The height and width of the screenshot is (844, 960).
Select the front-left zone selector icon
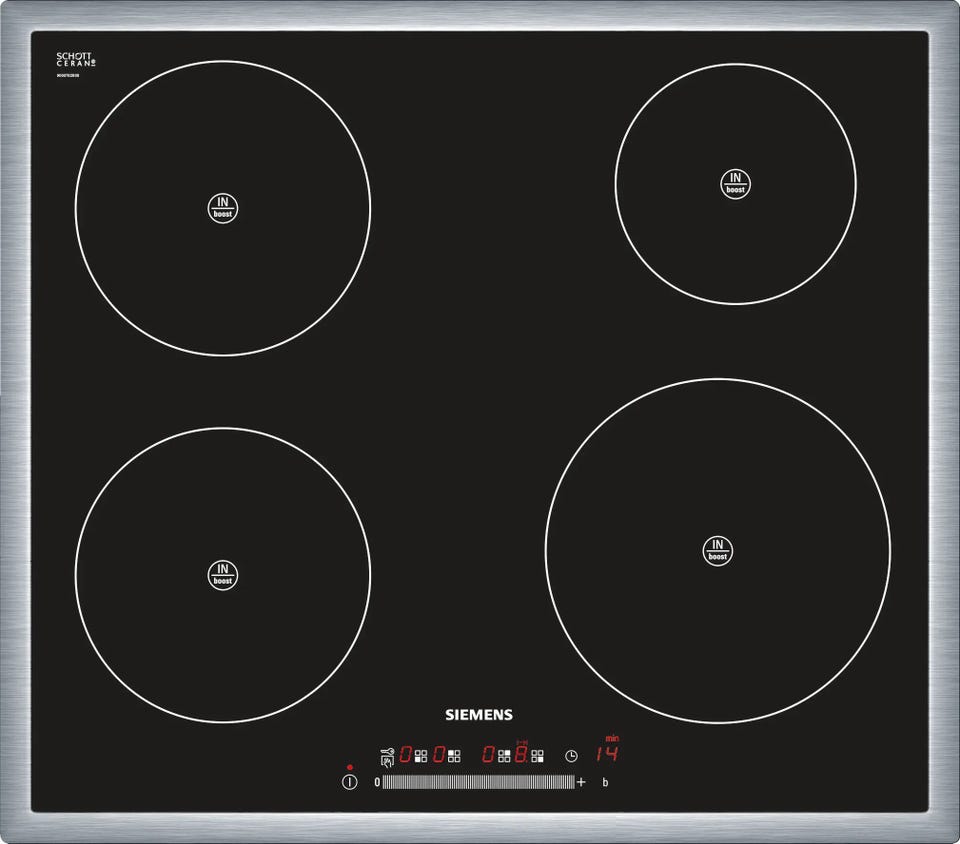421,756
